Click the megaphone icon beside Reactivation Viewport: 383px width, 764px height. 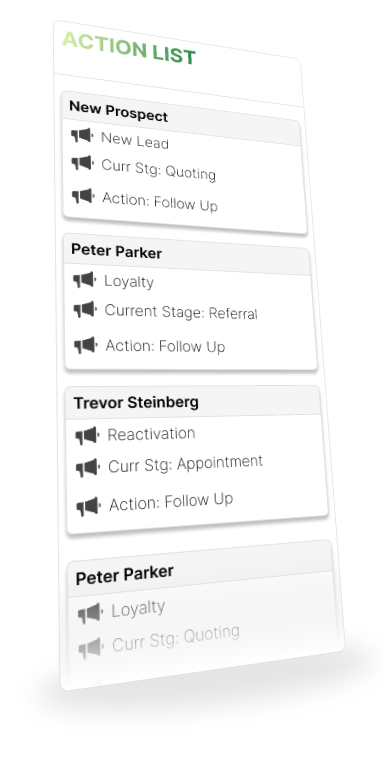click(87, 435)
